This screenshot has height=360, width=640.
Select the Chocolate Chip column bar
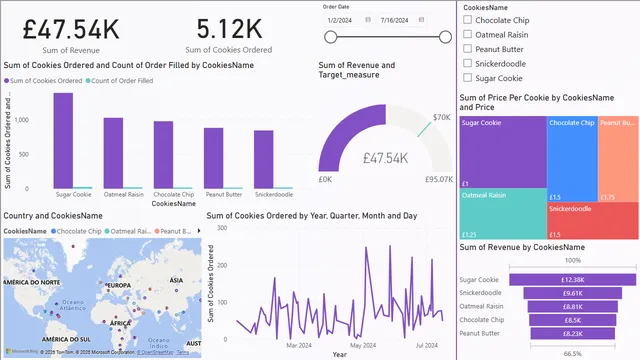[x=163, y=155]
